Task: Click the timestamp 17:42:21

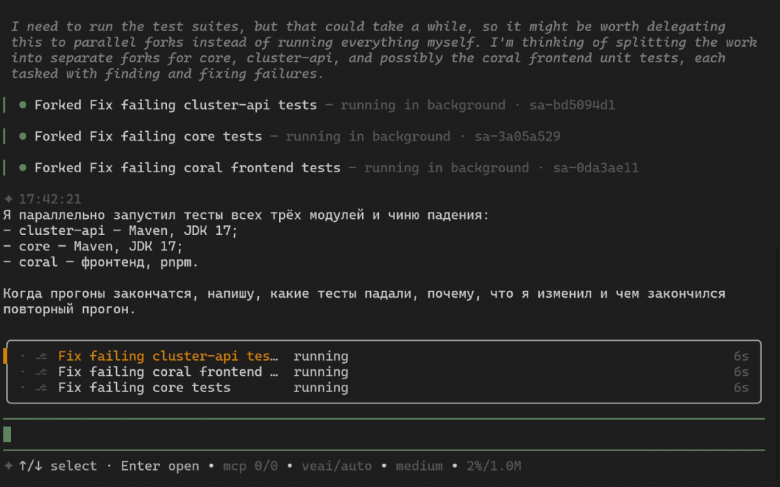Action: pos(50,199)
